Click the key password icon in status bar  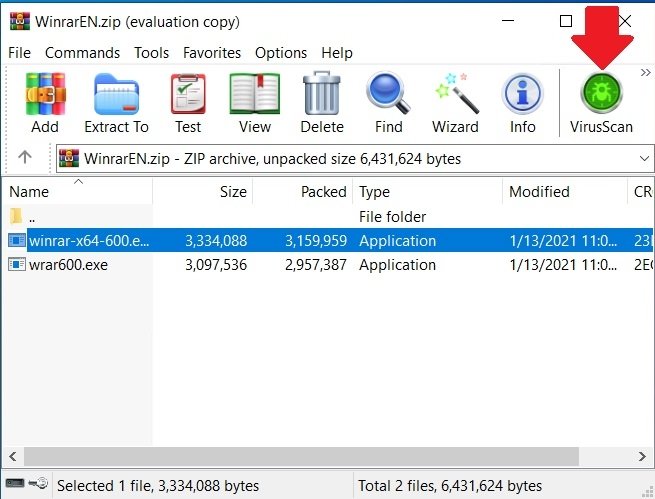coord(38,483)
